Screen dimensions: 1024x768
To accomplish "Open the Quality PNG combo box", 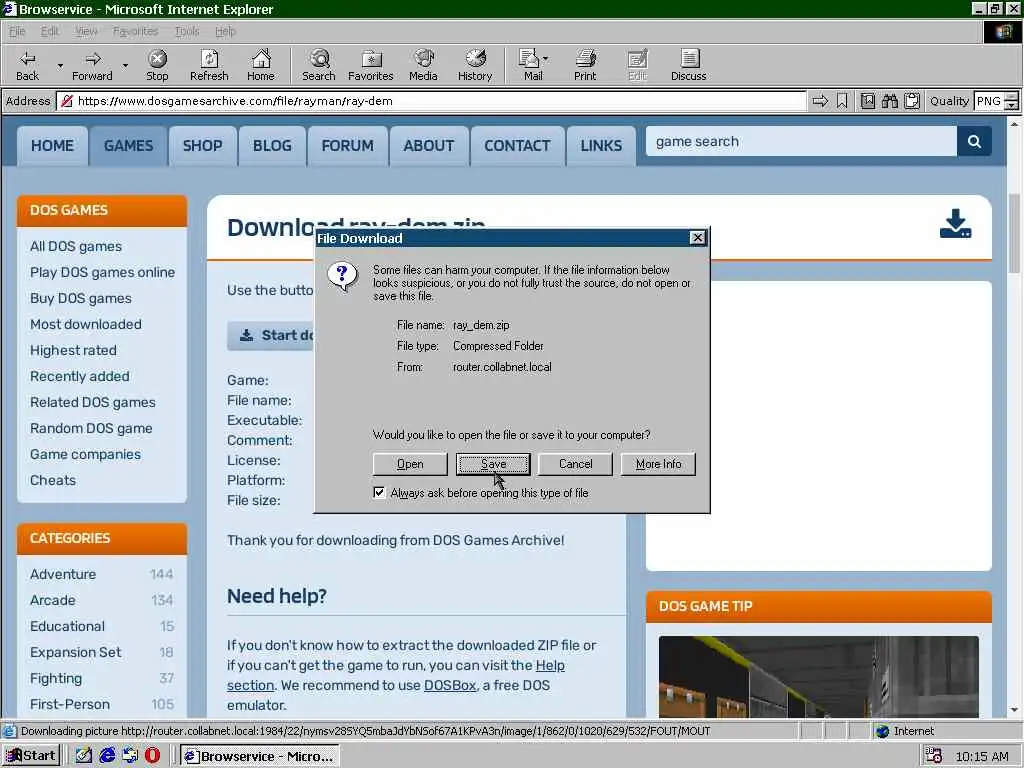I will click(996, 101).
